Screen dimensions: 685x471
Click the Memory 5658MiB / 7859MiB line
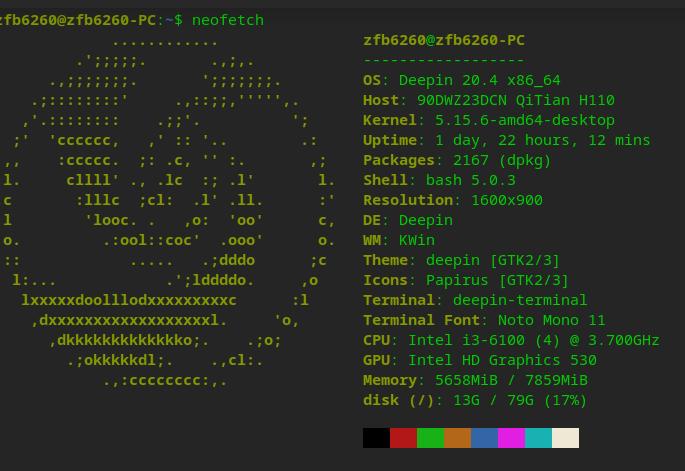coord(475,381)
